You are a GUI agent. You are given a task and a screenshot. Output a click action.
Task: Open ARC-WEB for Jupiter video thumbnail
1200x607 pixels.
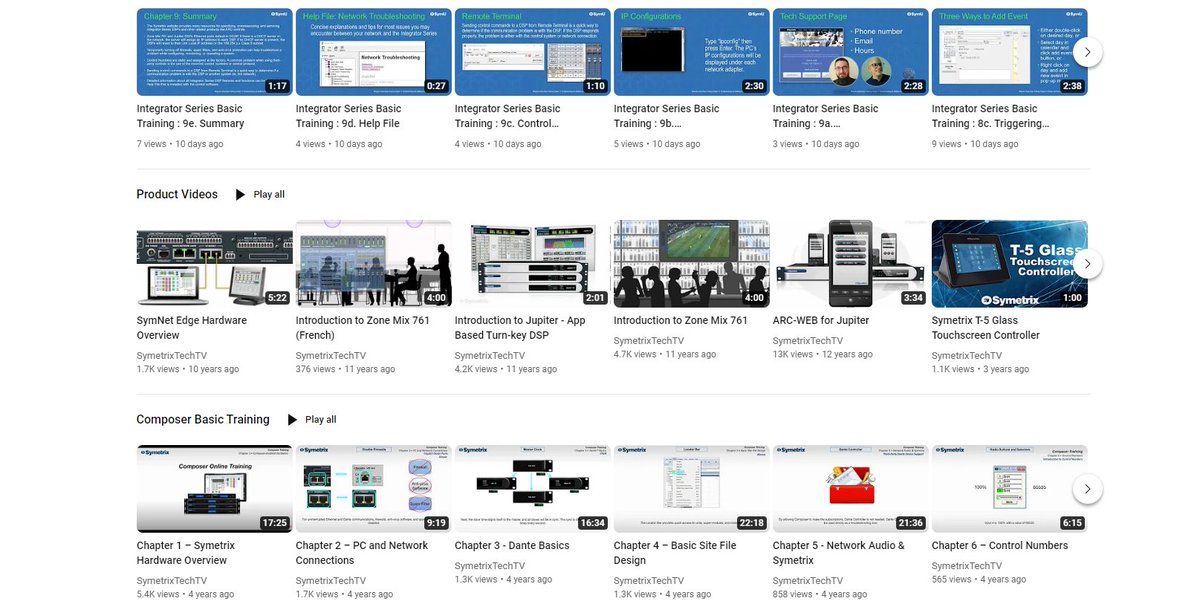(x=851, y=264)
